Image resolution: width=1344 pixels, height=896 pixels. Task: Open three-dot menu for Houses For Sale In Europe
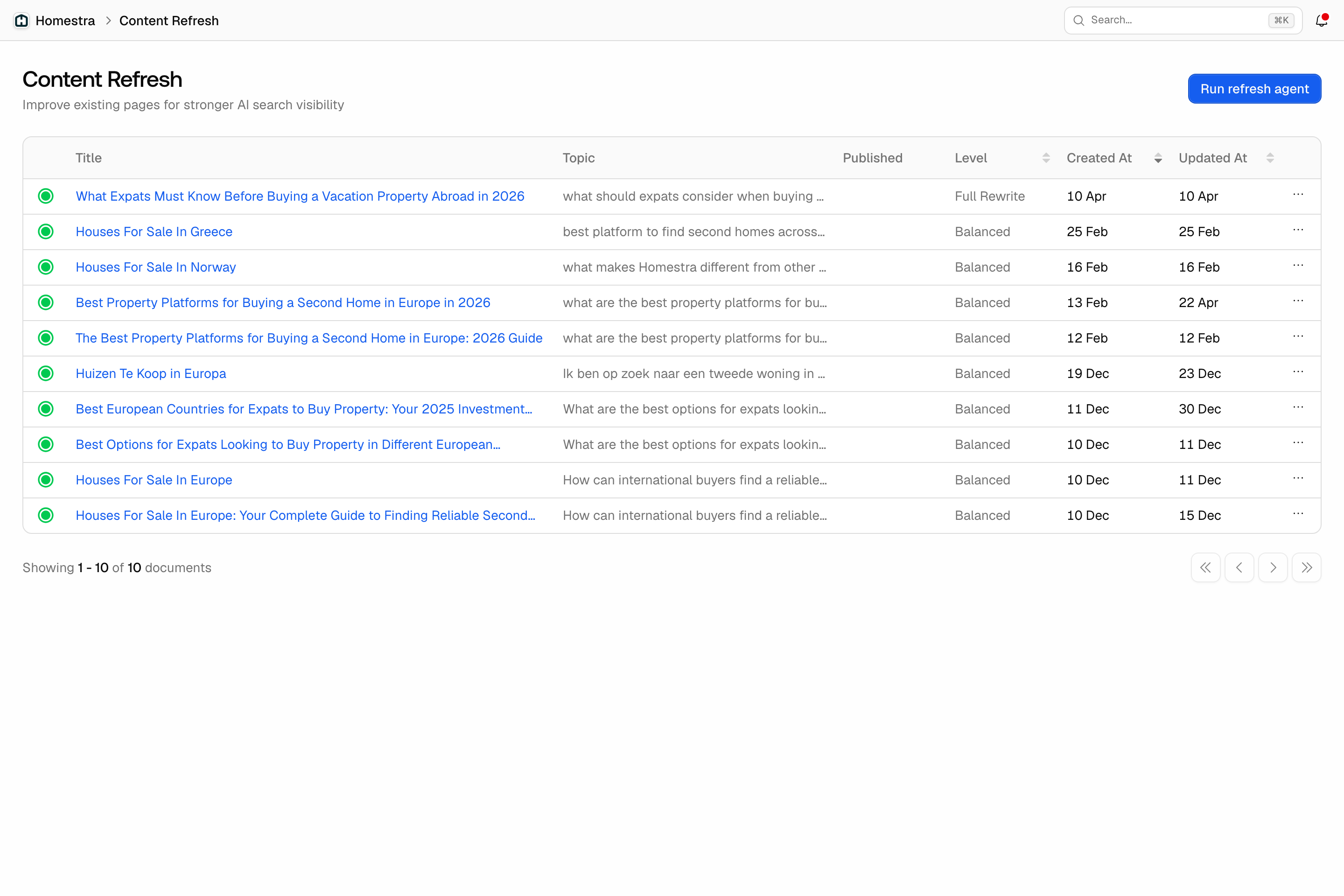1298,478
